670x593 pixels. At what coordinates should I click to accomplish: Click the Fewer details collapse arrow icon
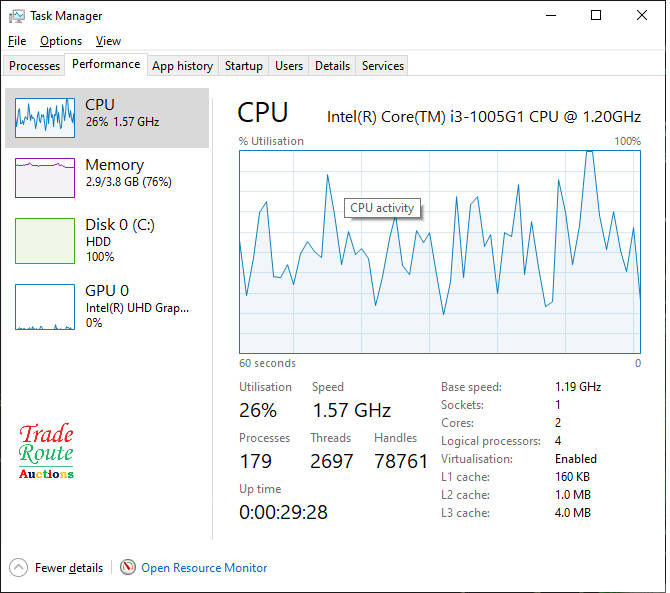click(x=19, y=568)
